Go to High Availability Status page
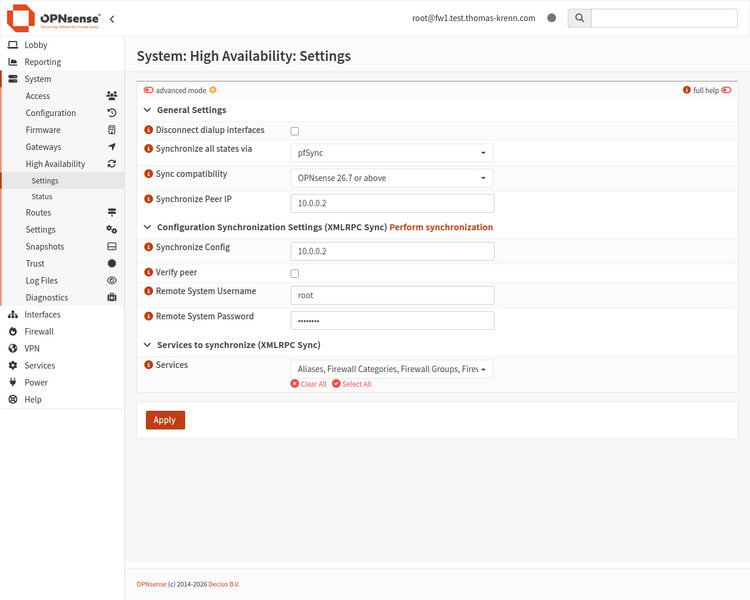This screenshot has height=600, width=750. coord(62,197)
